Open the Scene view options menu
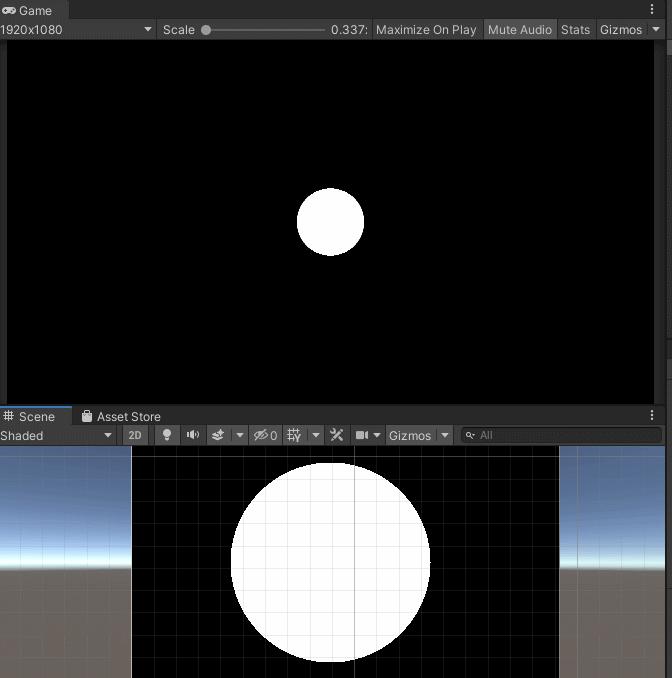Image resolution: width=672 pixels, height=678 pixels. coord(652,416)
